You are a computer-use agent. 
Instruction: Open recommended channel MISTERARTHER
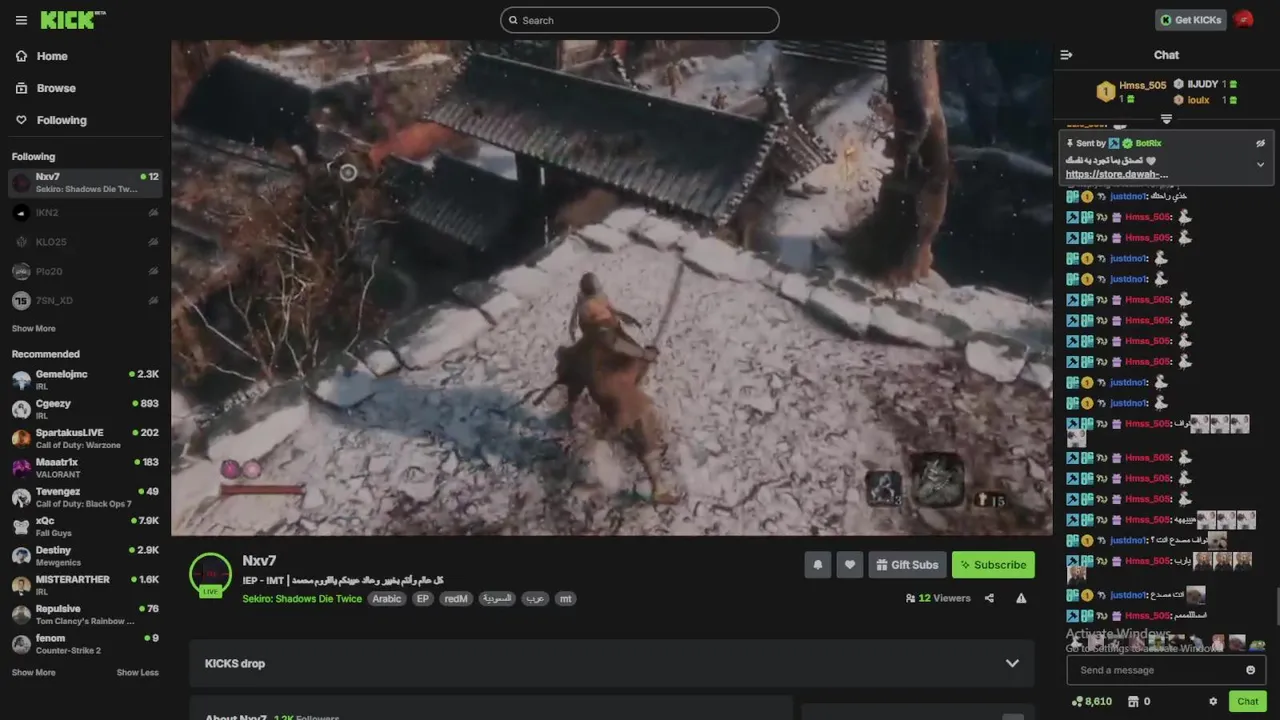[x=85, y=585]
